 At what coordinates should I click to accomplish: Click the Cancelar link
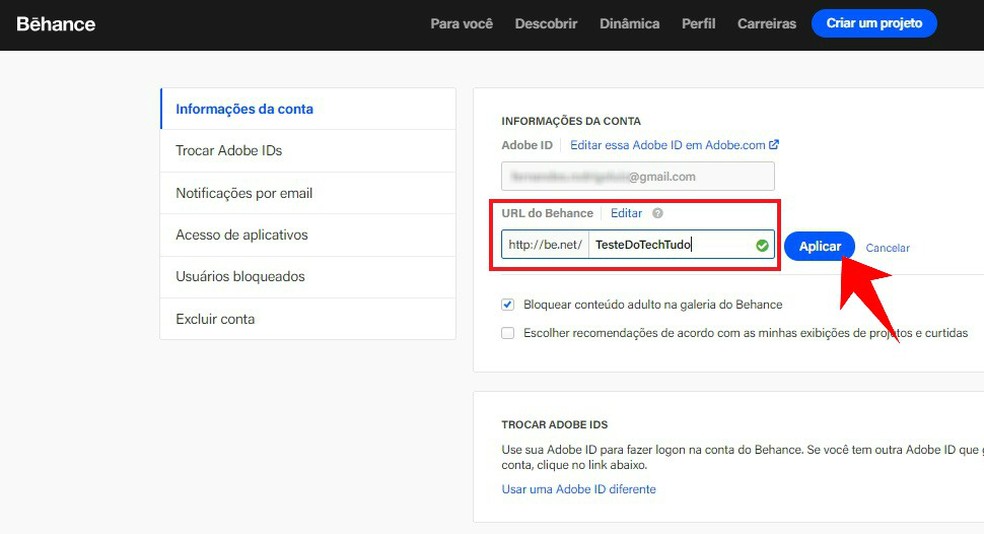tap(887, 248)
